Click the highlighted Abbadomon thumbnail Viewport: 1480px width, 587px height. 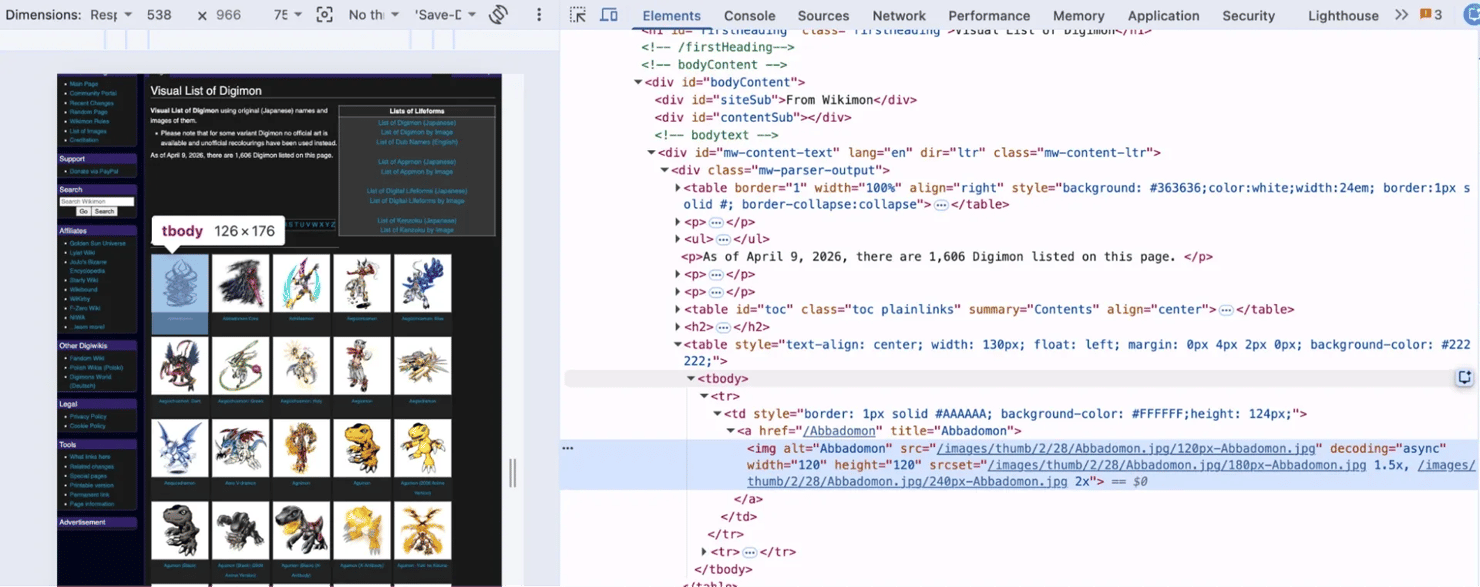pos(180,284)
